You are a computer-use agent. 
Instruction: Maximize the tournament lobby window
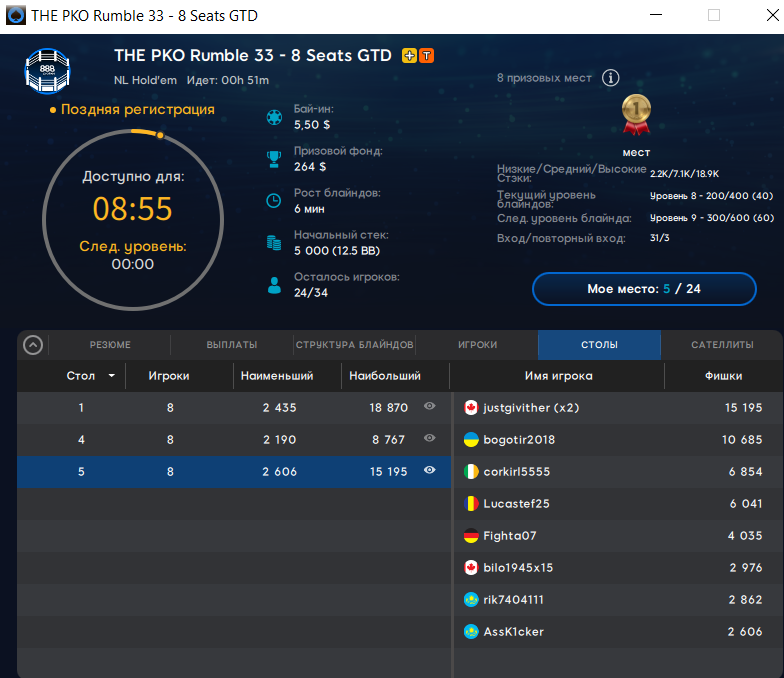click(714, 15)
